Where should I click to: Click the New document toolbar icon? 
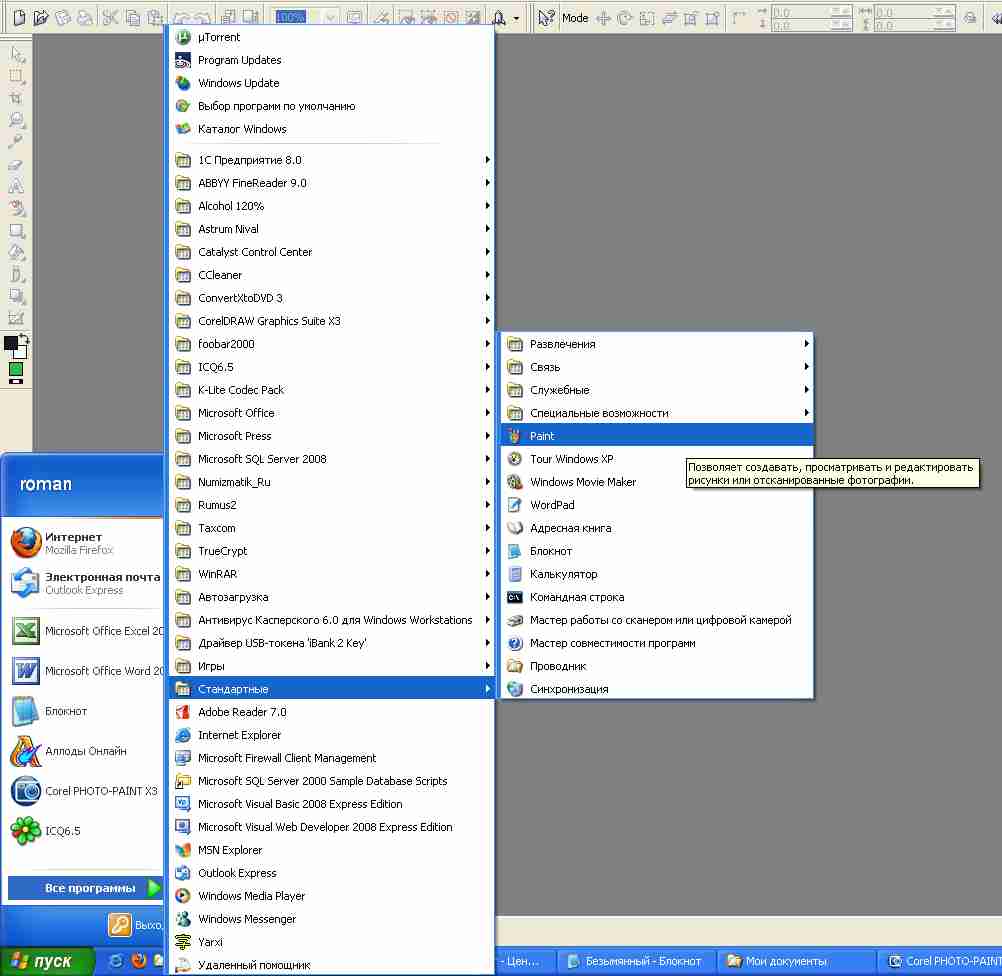(x=19, y=18)
